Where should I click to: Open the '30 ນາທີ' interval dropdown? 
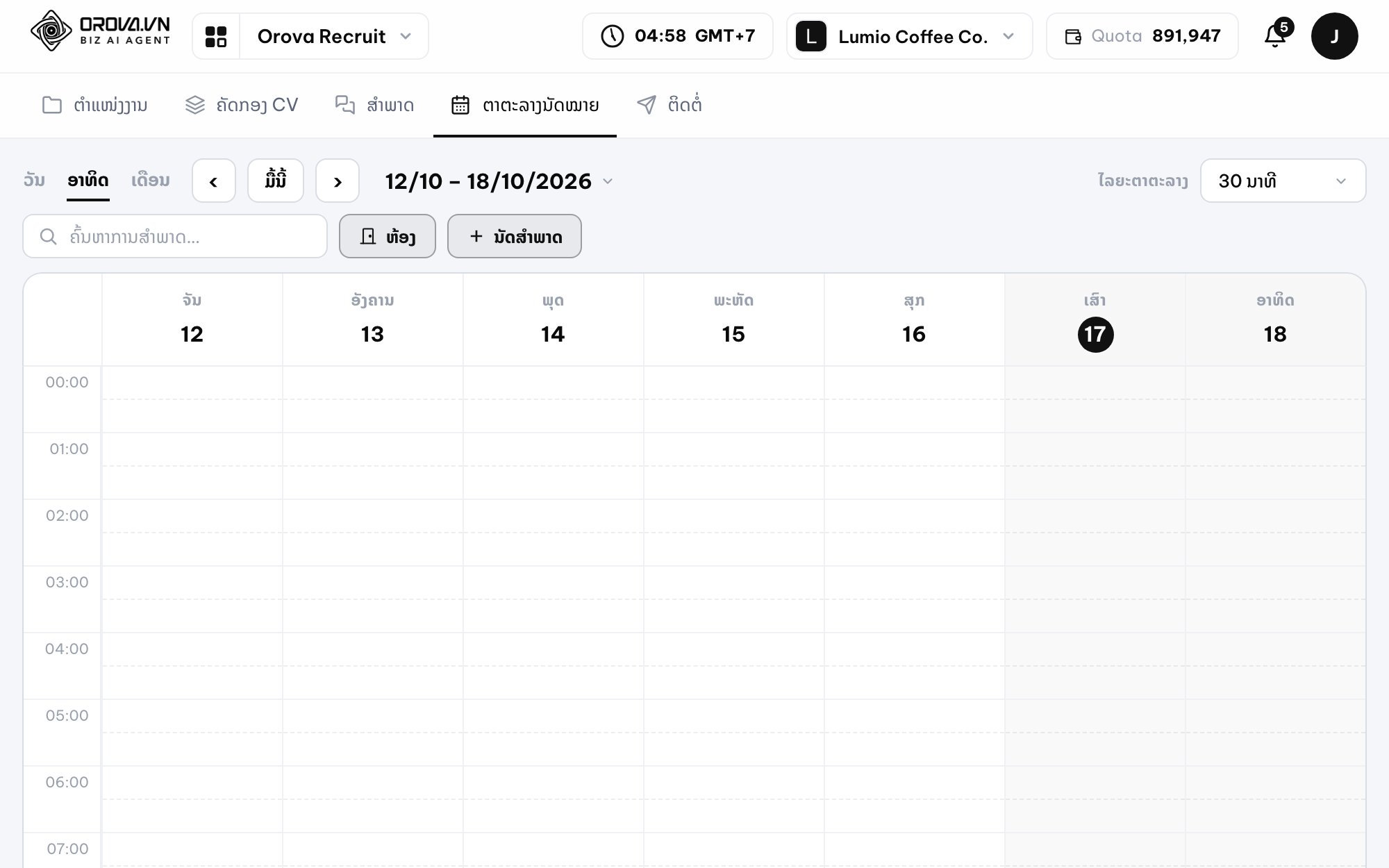click(1283, 181)
